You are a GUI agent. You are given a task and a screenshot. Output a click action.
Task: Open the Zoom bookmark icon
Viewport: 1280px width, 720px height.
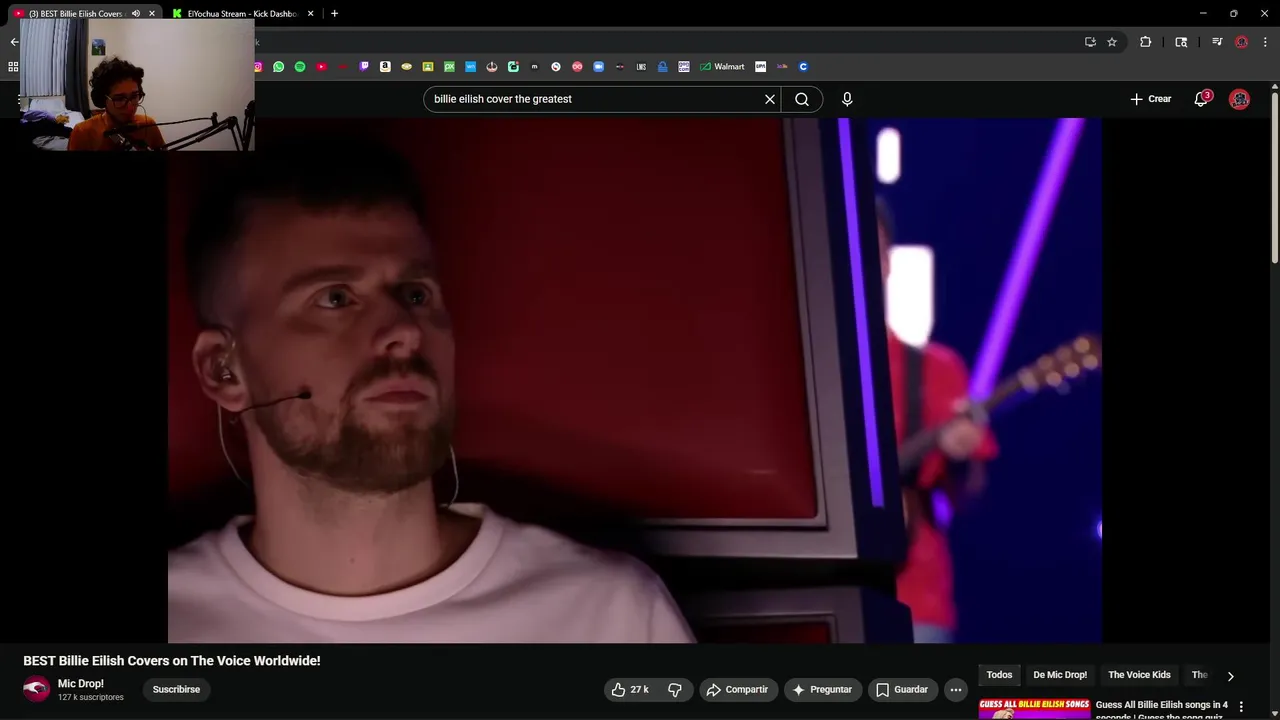coord(598,67)
